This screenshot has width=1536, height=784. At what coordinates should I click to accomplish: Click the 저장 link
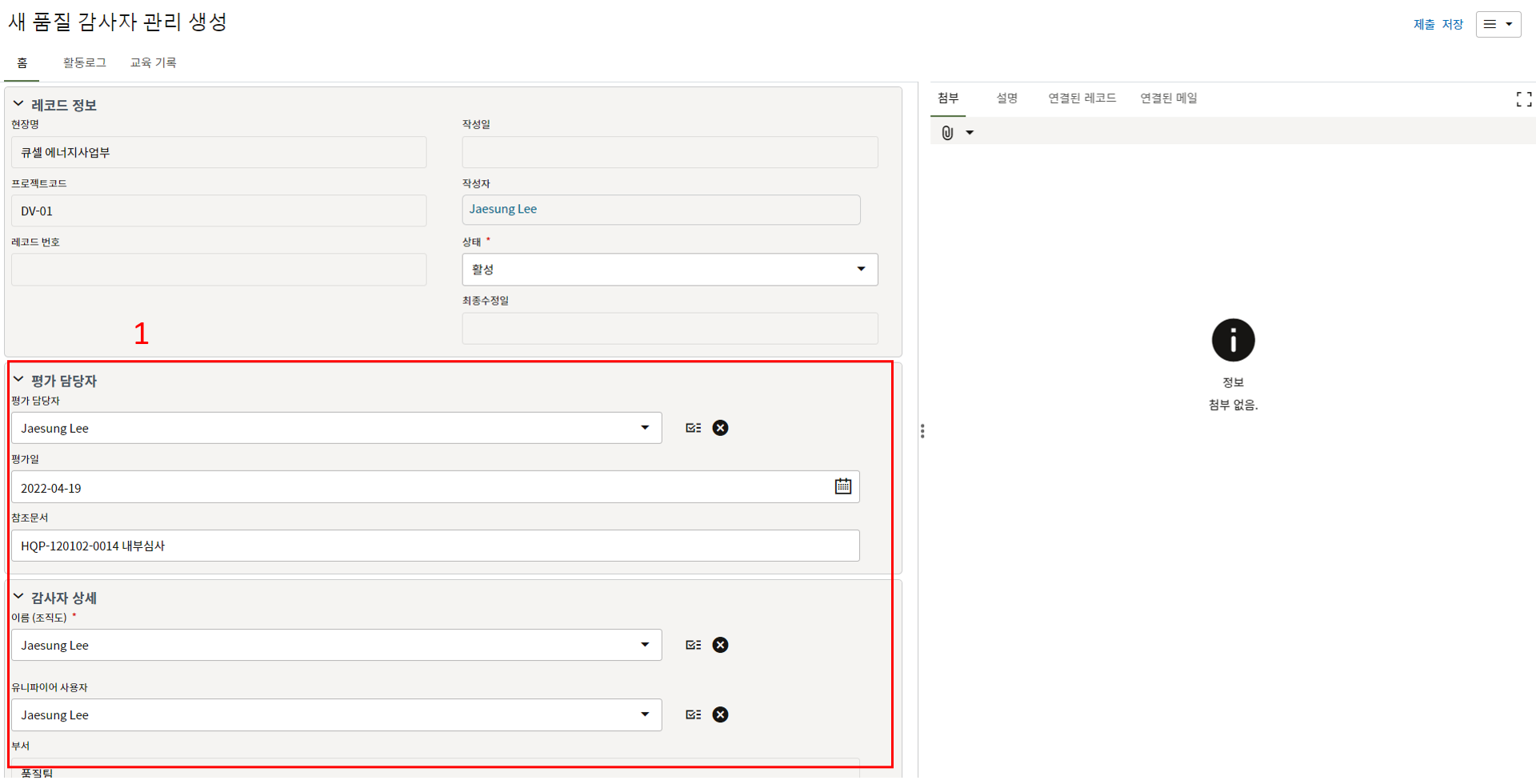click(1452, 24)
